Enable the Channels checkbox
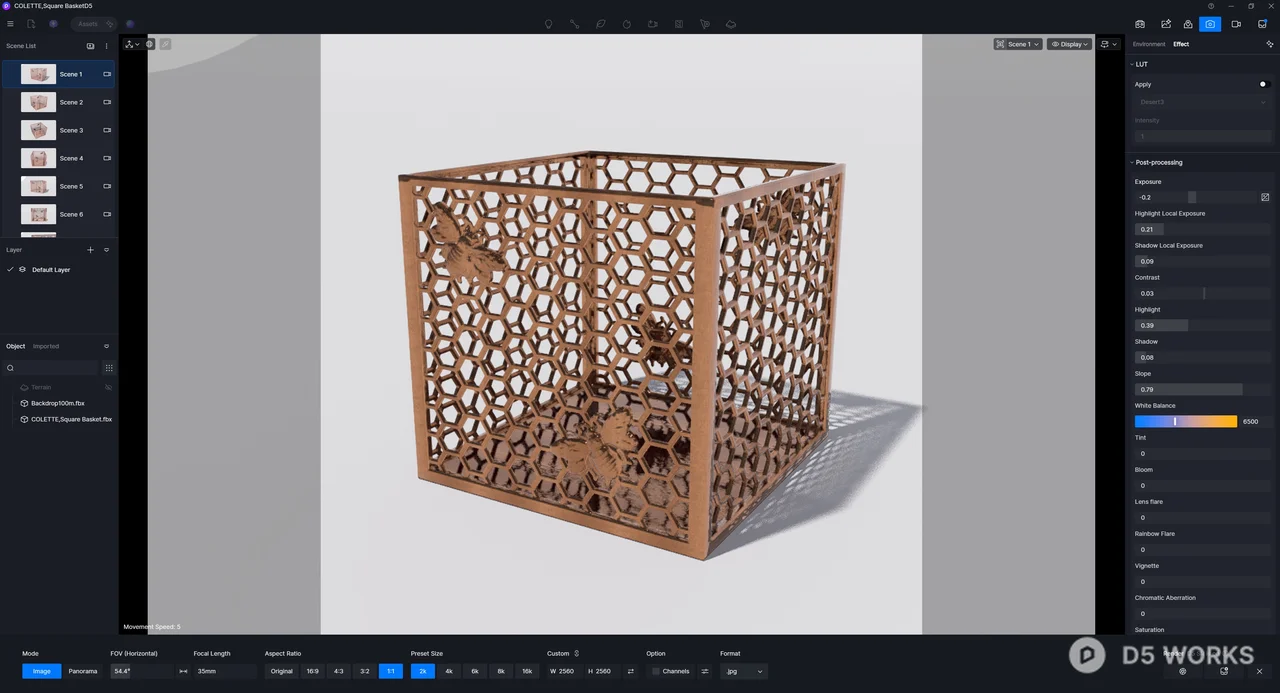1280x693 pixels. (656, 671)
